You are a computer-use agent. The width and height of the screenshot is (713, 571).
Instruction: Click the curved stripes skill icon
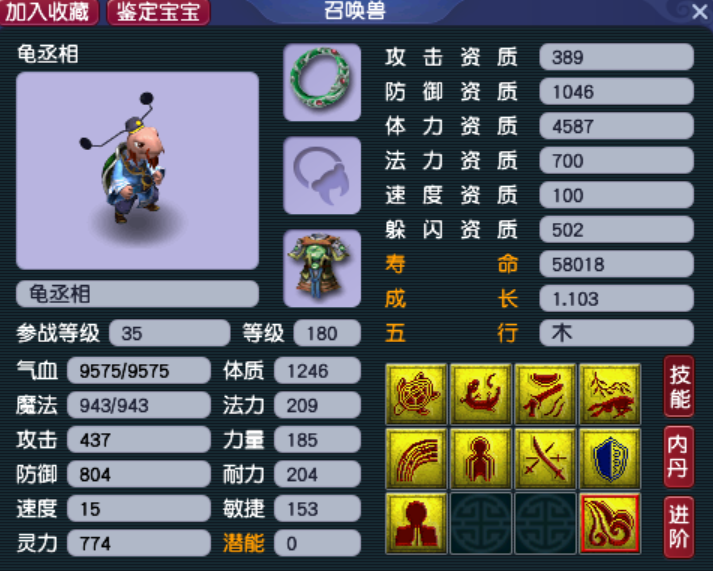pos(416,459)
